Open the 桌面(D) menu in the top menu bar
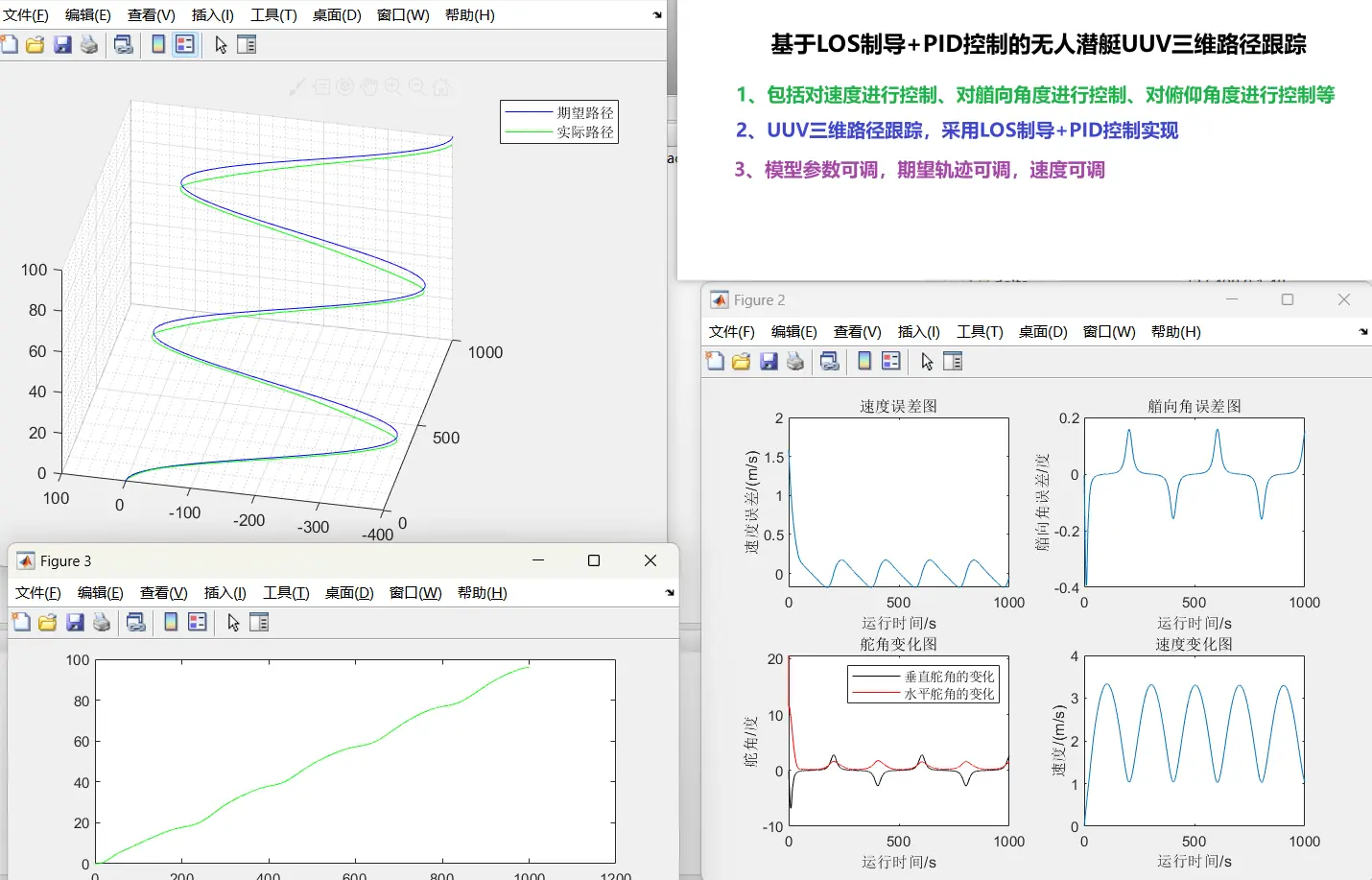This screenshot has width=1372, height=880. (x=336, y=14)
